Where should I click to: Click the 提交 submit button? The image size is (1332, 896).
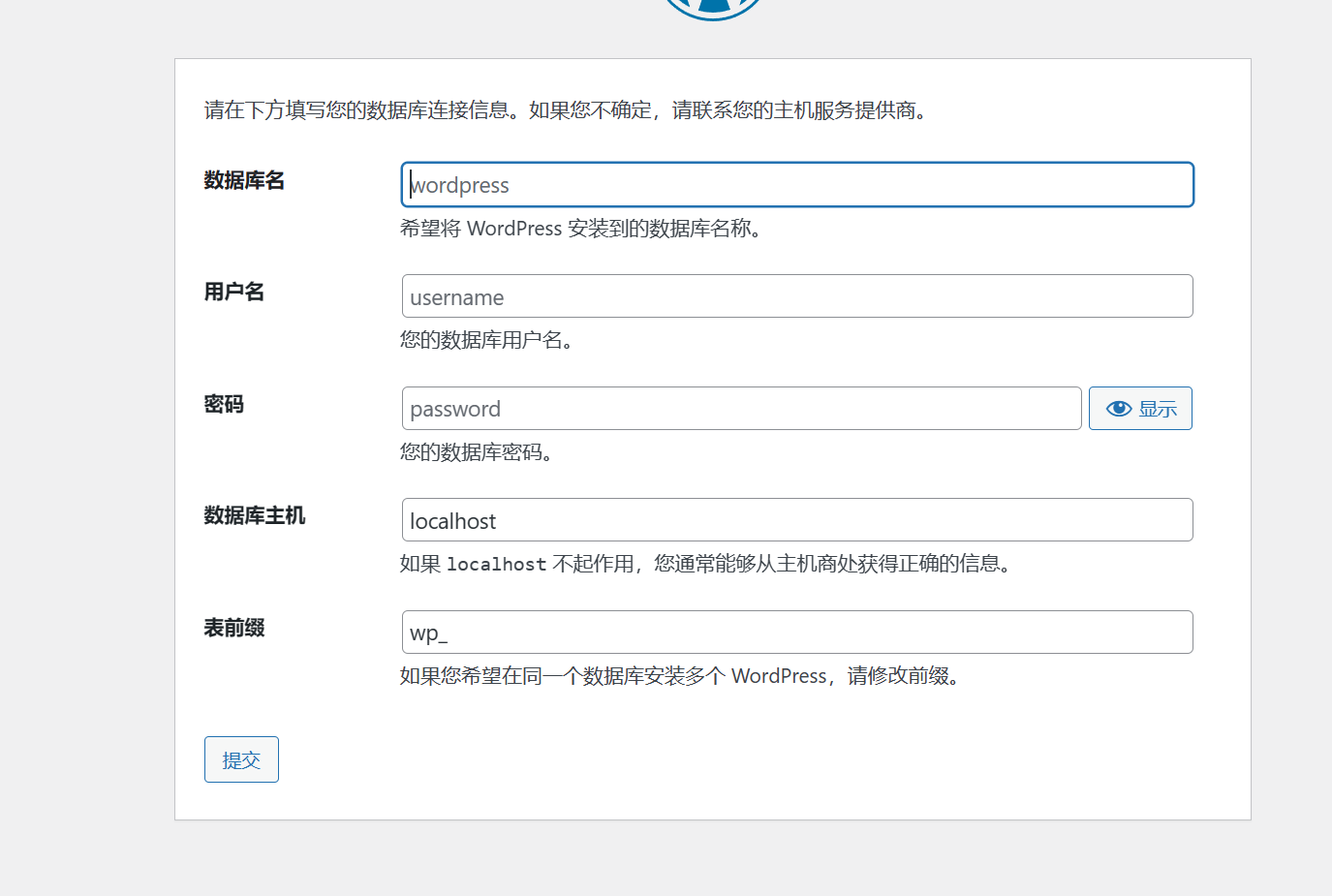(241, 759)
